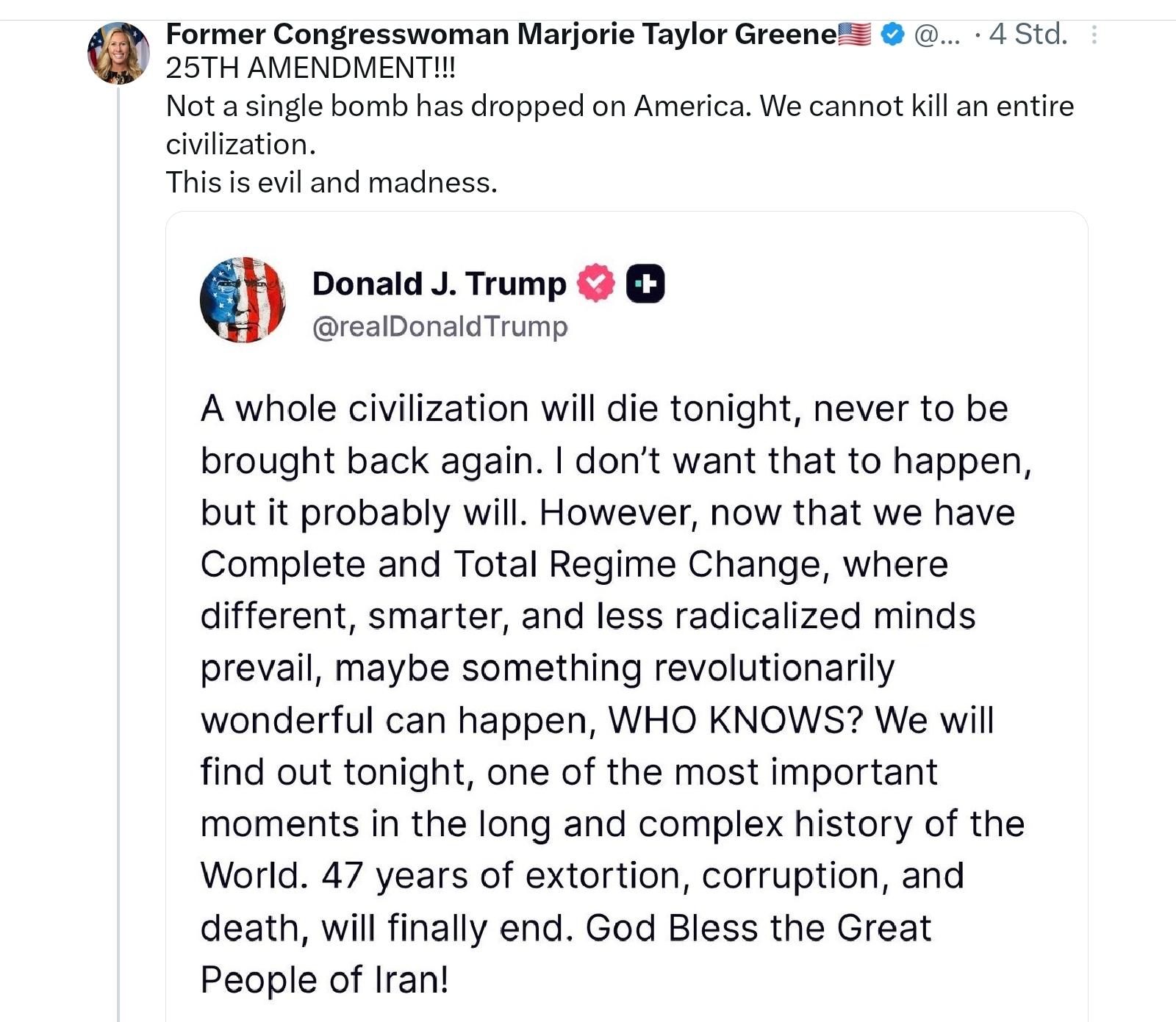Open the three-dot more options menu
Viewport: 1176px width, 1022px height.
click(1094, 35)
